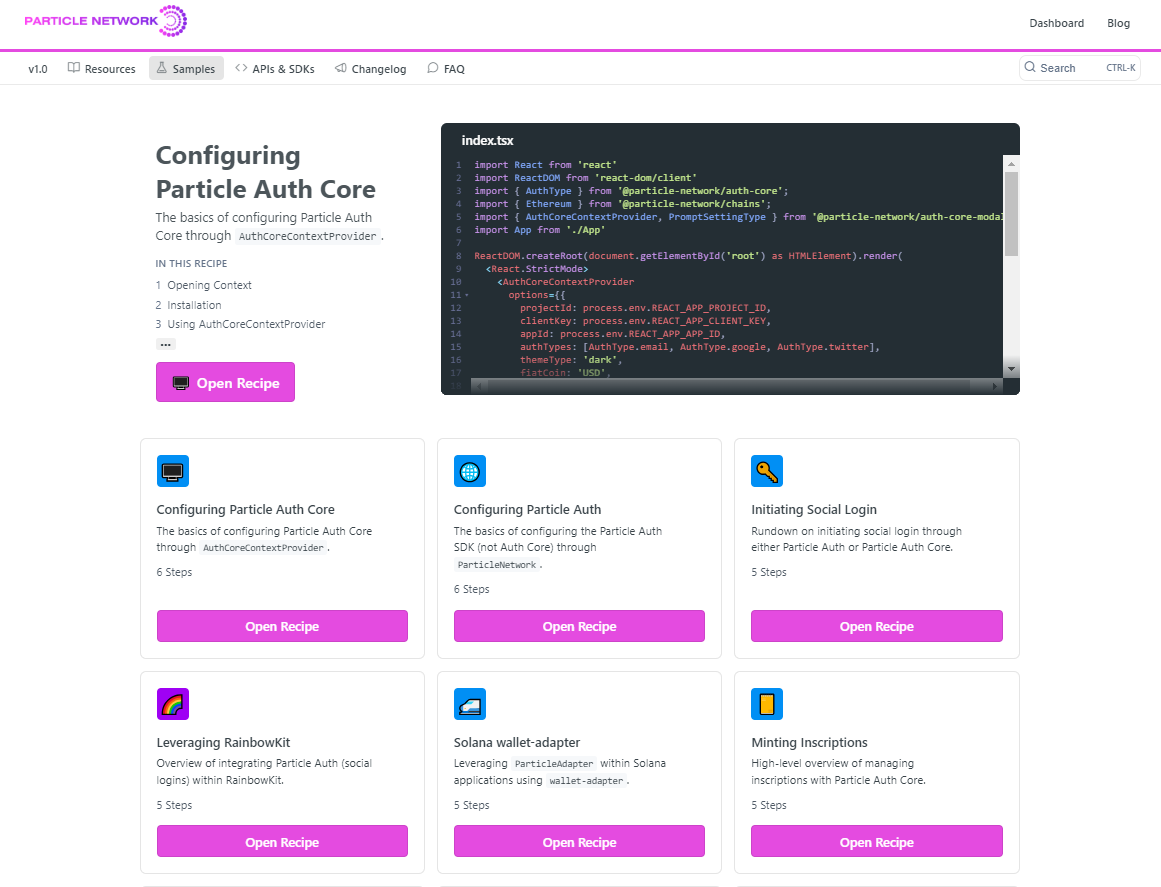Click the index.tsx file title
This screenshot has height=887, width=1161.
(x=487, y=140)
